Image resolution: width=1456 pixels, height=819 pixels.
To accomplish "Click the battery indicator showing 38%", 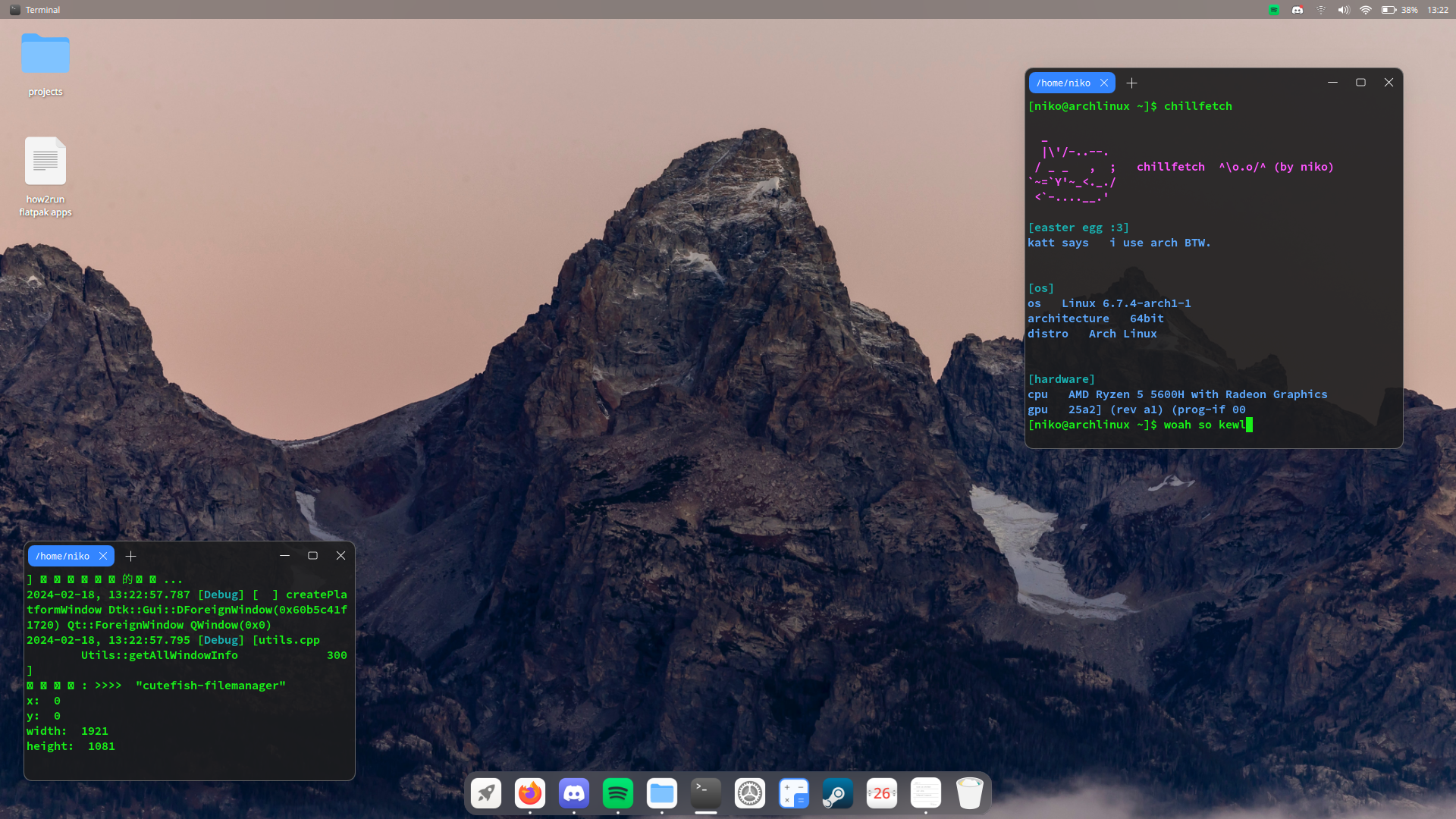I will tap(1399, 10).
